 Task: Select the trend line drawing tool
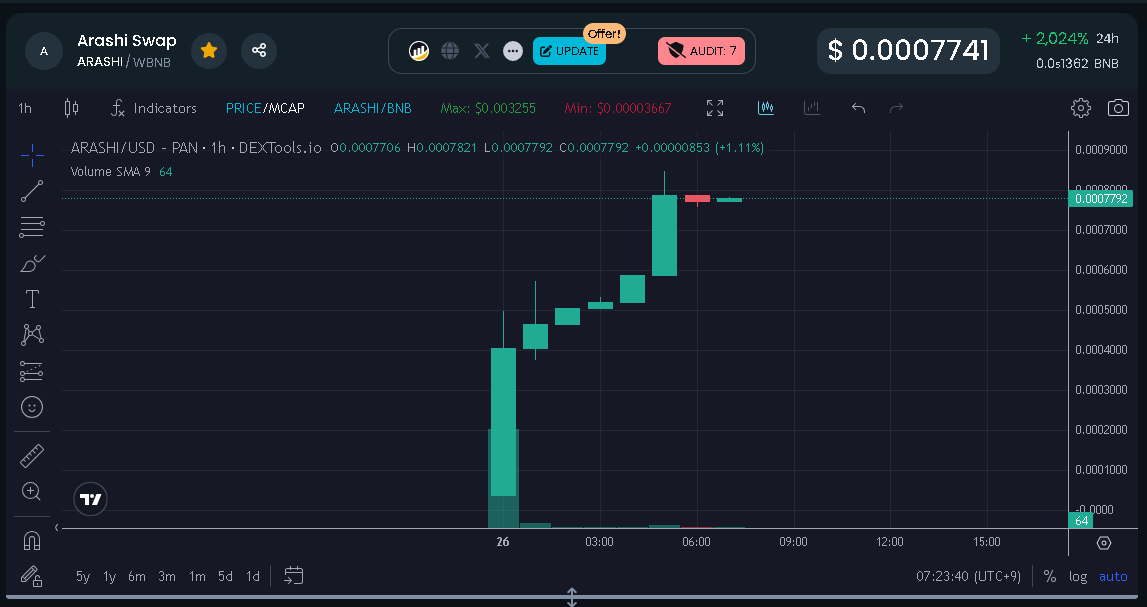coord(32,191)
